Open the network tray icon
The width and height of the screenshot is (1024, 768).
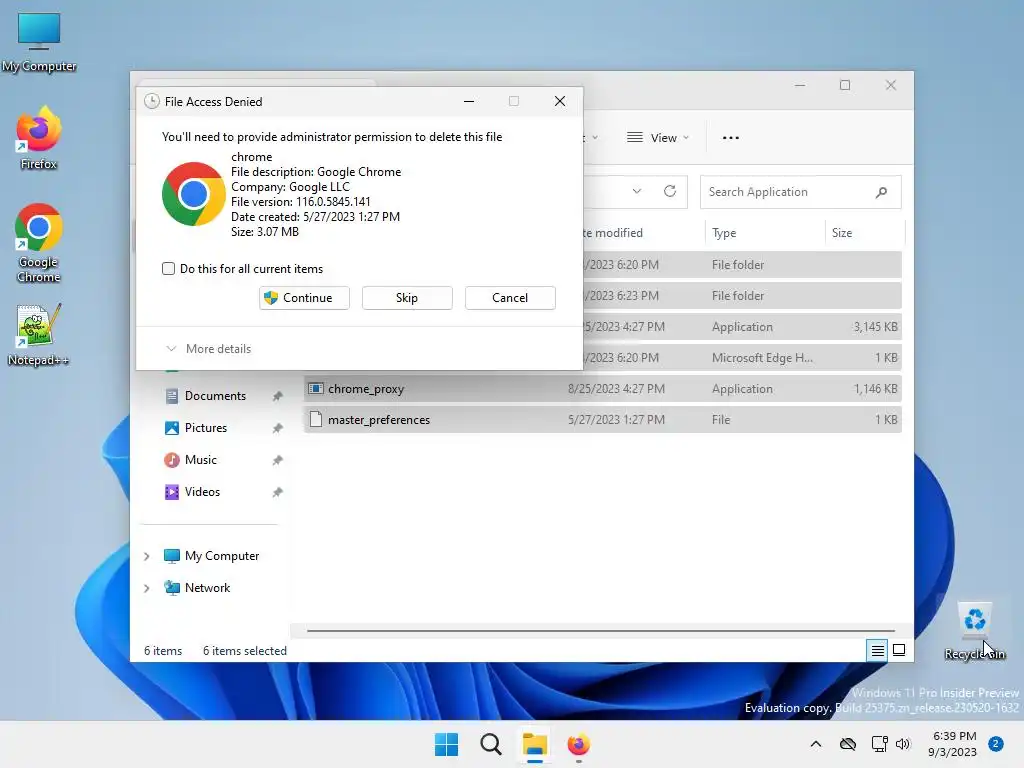(879, 744)
